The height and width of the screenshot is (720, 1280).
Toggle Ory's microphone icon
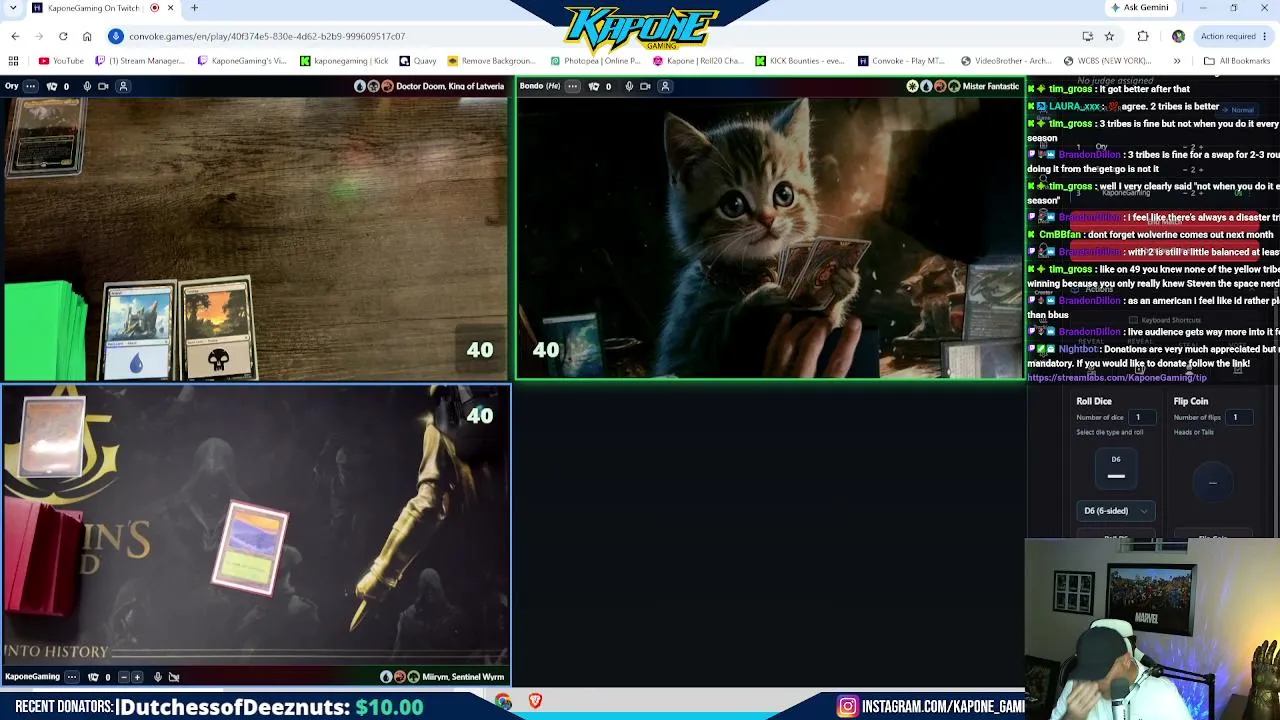click(87, 86)
